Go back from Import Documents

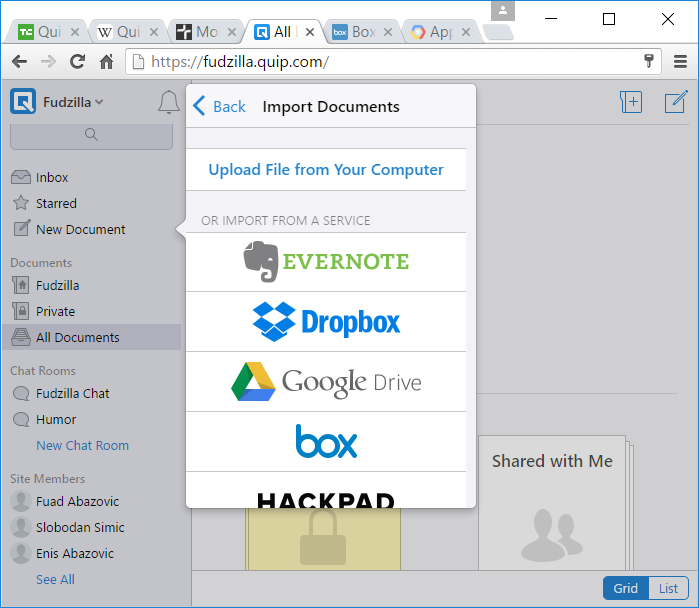tap(219, 106)
